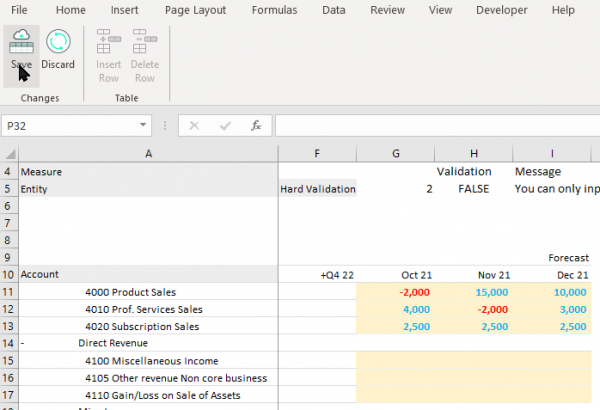Select the 4100 Miscellaneous Income account cell
Viewport: 600px width, 410px height.
(152, 360)
